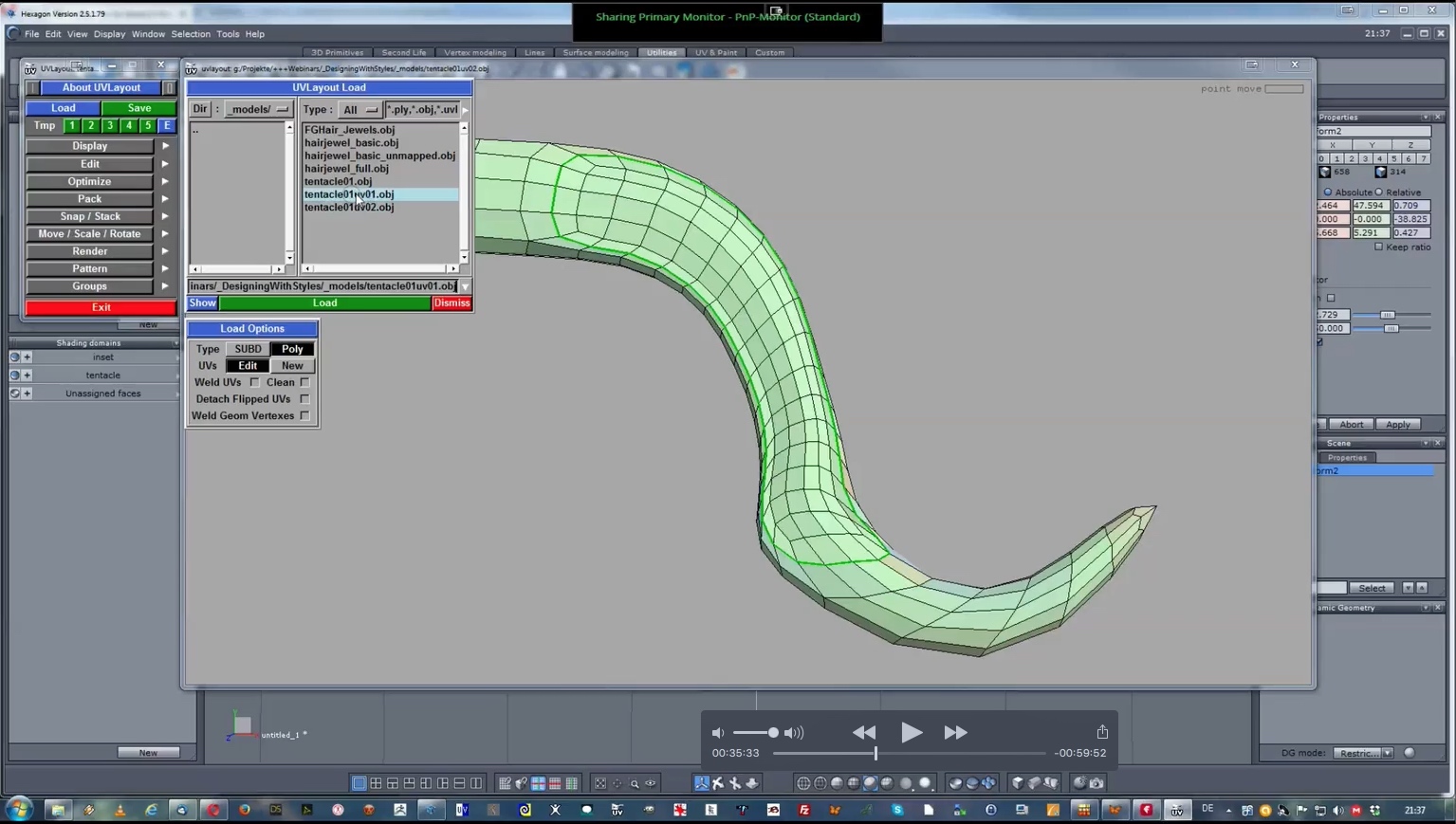This screenshot has height=824, width=1456.
Task: Click the red Dismiss button
Action: pos(452,303)
